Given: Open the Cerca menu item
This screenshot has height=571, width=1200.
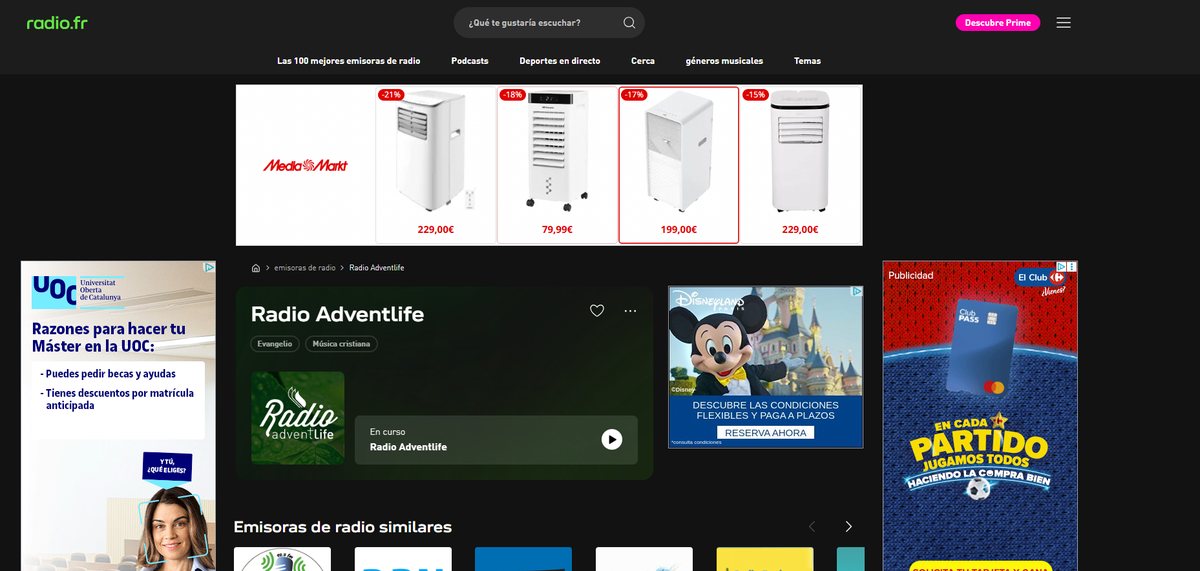Looking at the screenshot, I should click(x=643, y=61).
